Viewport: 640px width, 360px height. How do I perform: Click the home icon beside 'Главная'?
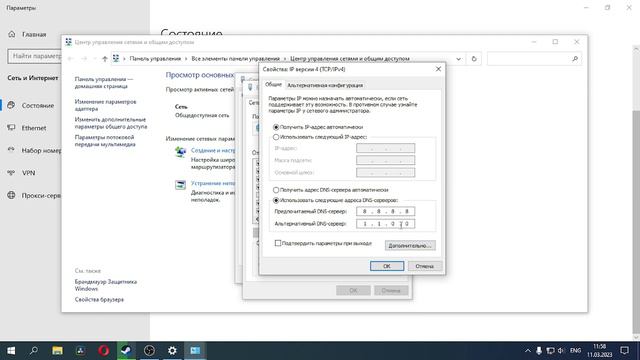click(x=11, y=34)
